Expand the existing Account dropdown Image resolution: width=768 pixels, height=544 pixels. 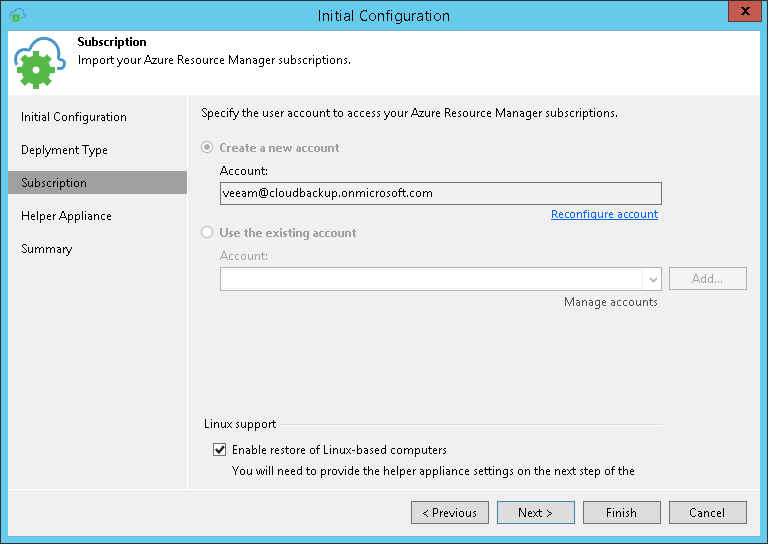[653, 279]
